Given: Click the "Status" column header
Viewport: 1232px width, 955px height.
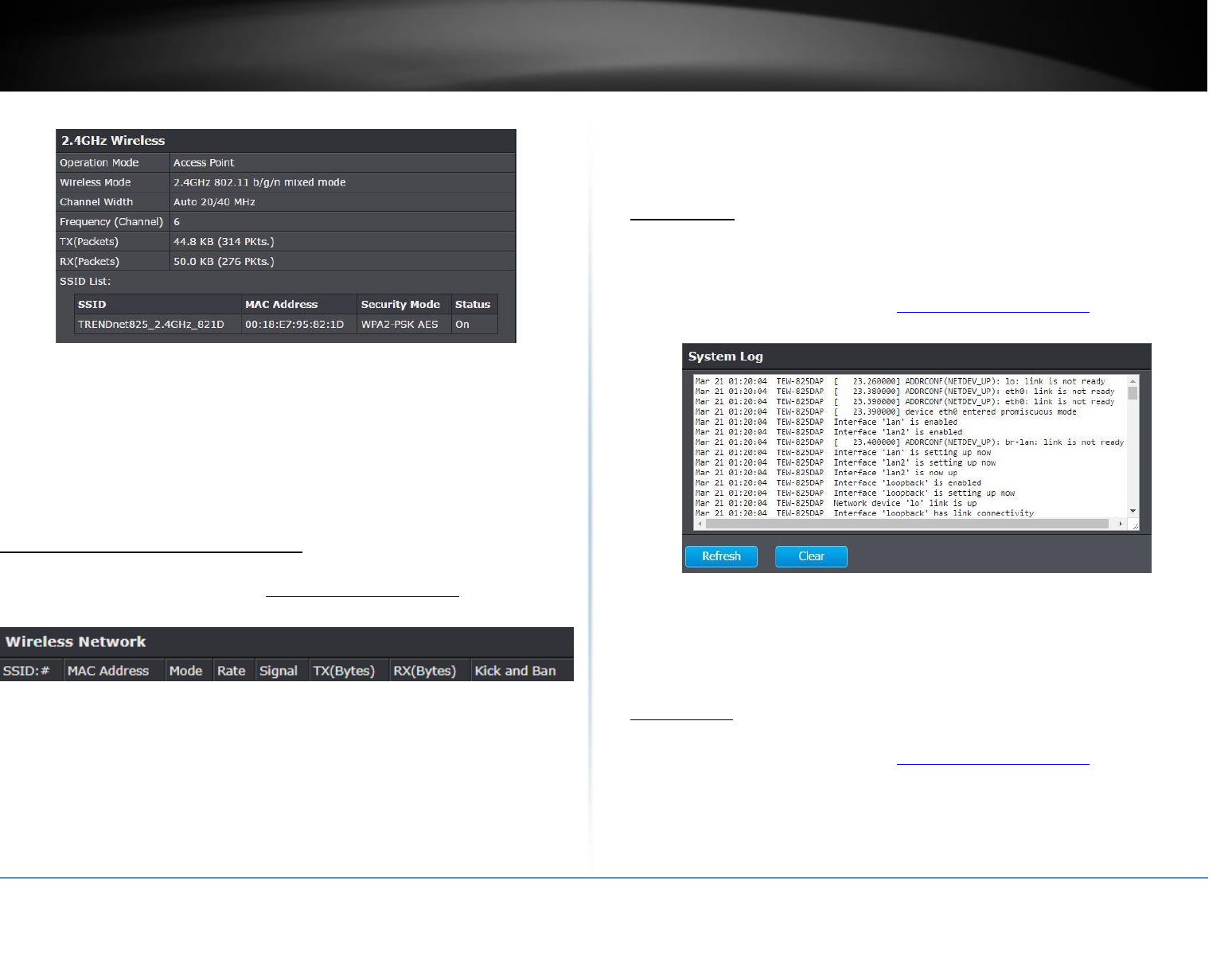Looking at the screenshot, I should (474, 304).
